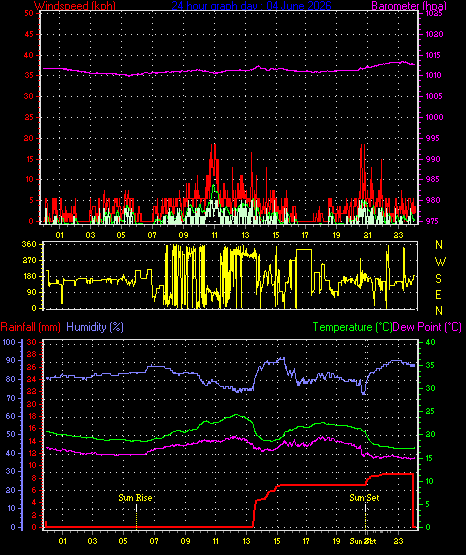Click the E compass direction label

click(438, 294)
